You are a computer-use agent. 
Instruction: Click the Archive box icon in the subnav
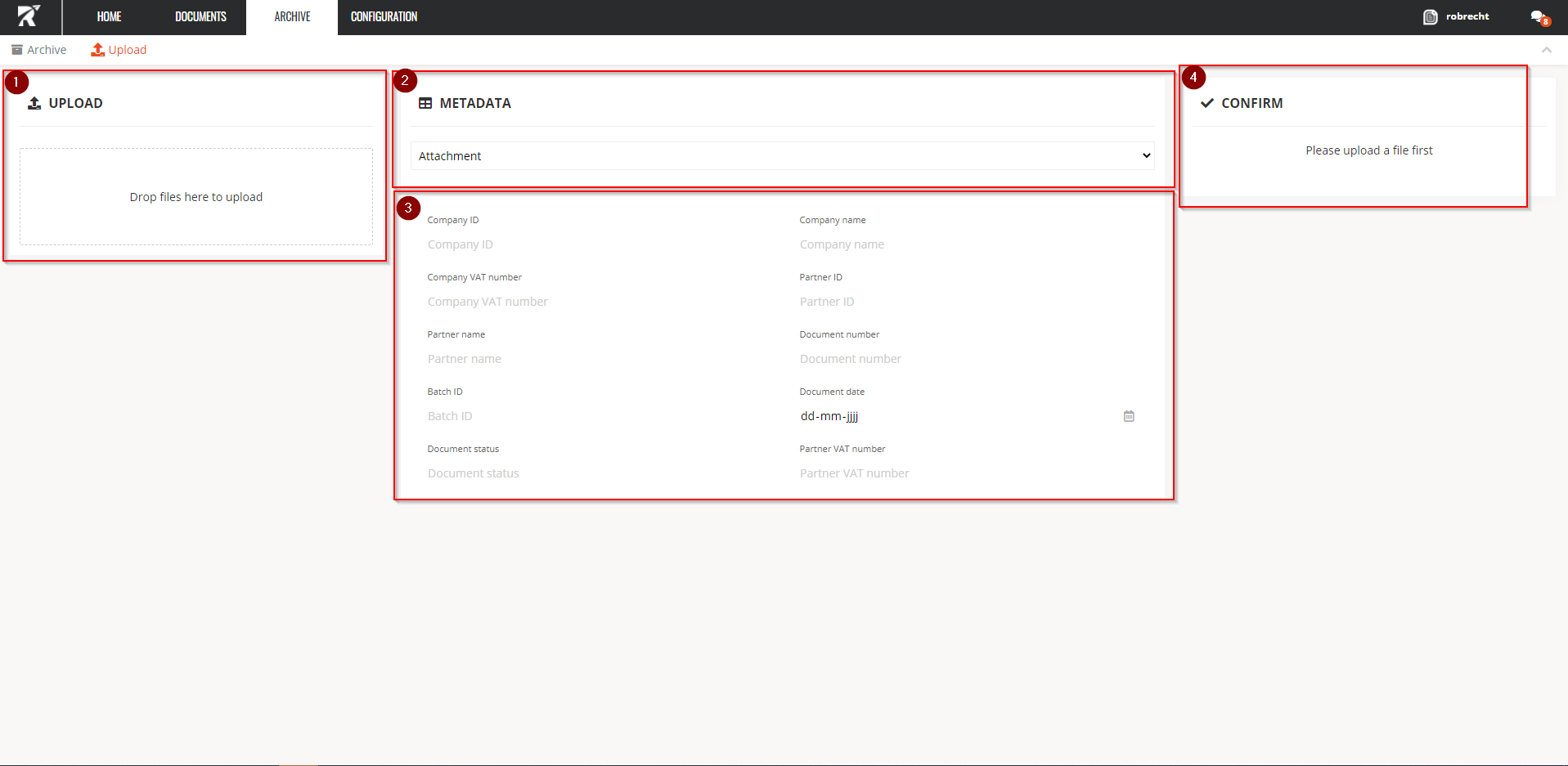coord(17,50)
